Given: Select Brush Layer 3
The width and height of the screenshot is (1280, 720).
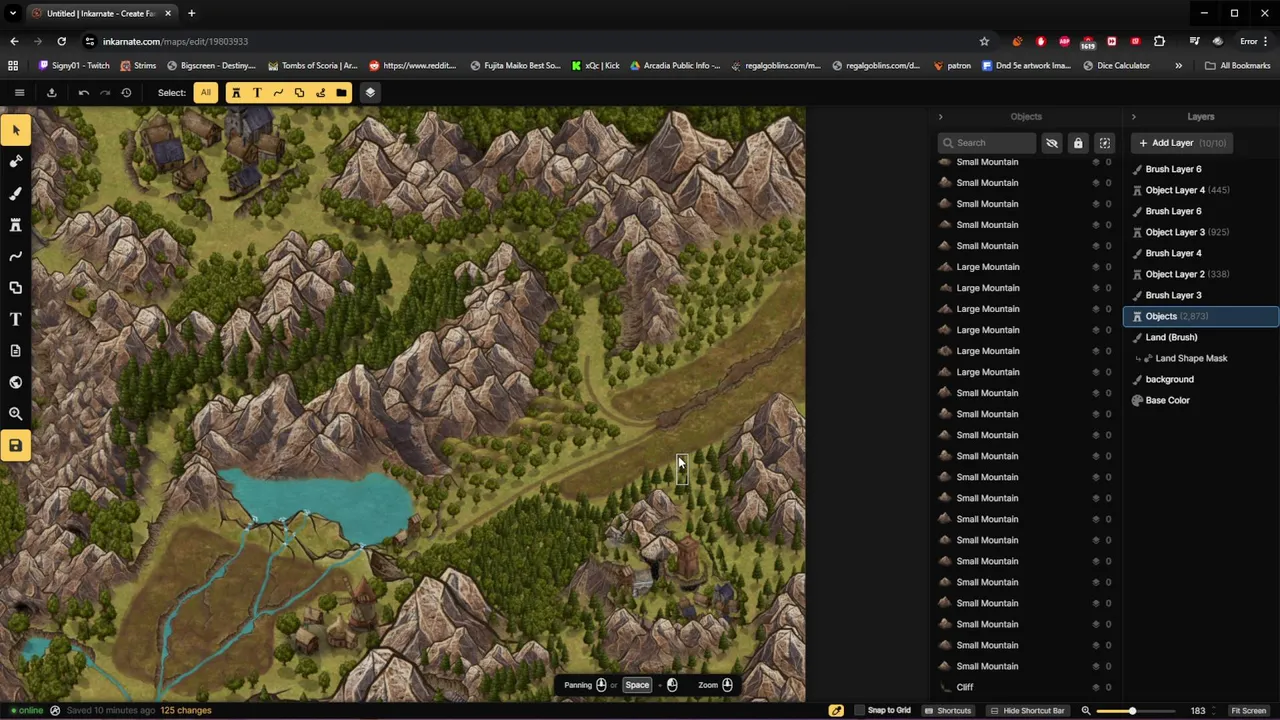Looking at the screenshot, I should (1201, 295).
